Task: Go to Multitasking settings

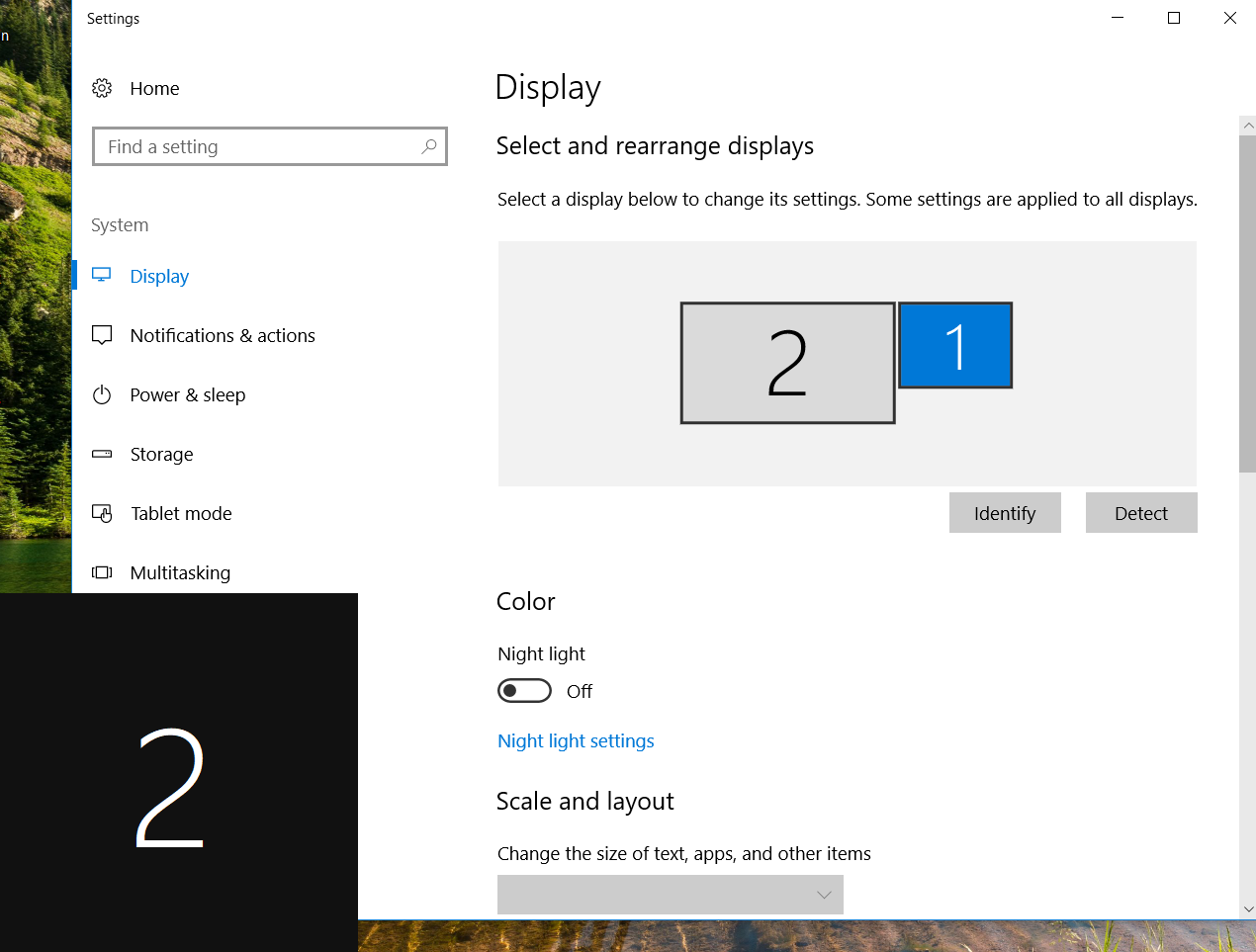Action: [180, 573]
